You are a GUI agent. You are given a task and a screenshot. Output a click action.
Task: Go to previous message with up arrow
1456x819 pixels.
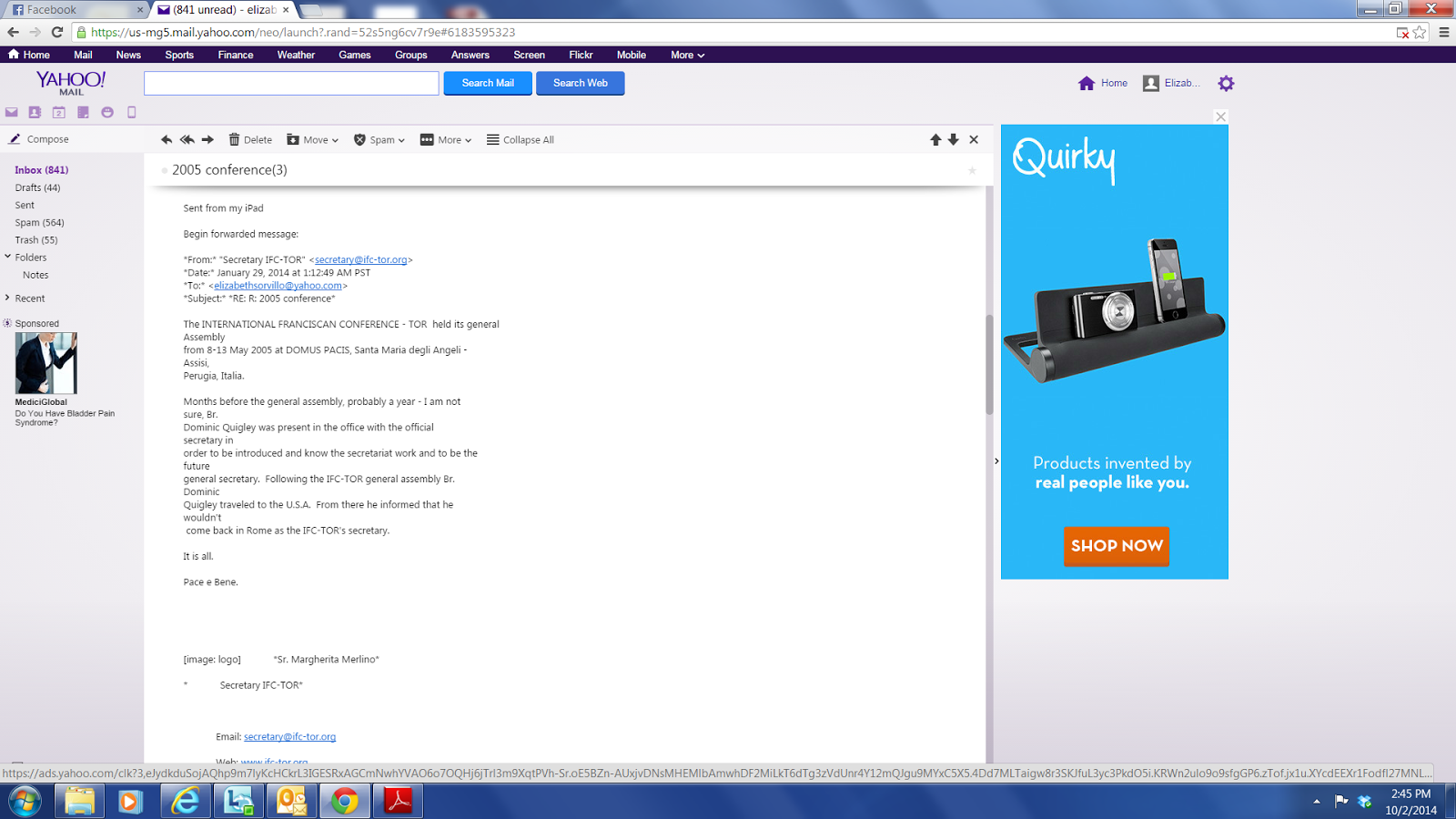tap(935, 139)
